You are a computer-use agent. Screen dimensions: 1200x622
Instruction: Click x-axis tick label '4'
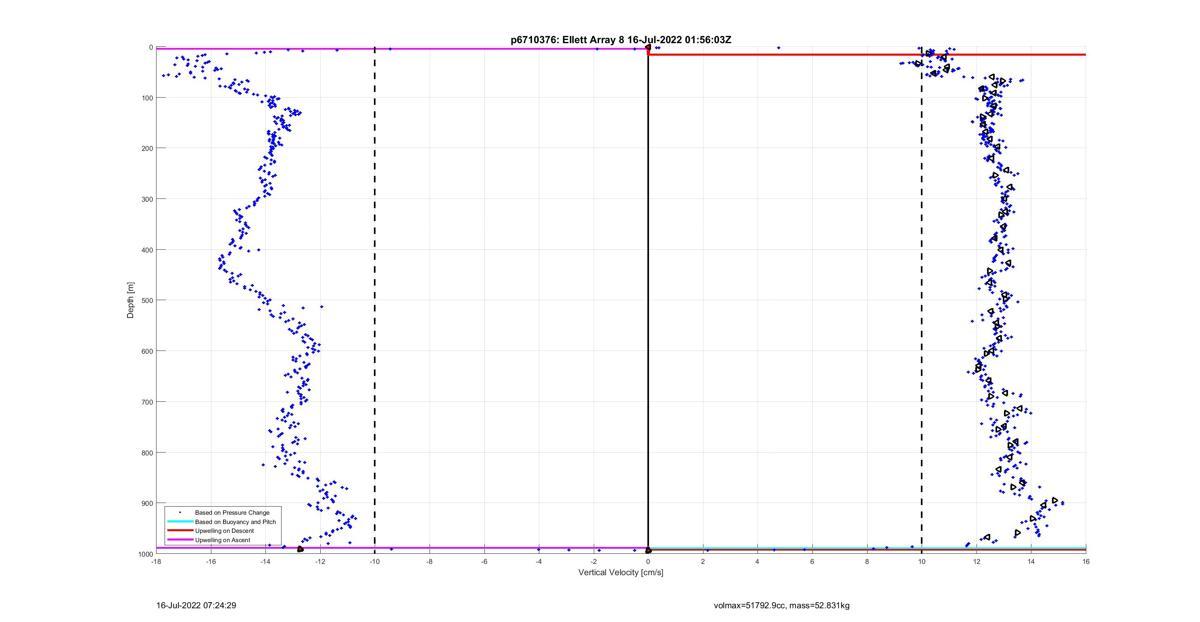(x=758, y=561)
